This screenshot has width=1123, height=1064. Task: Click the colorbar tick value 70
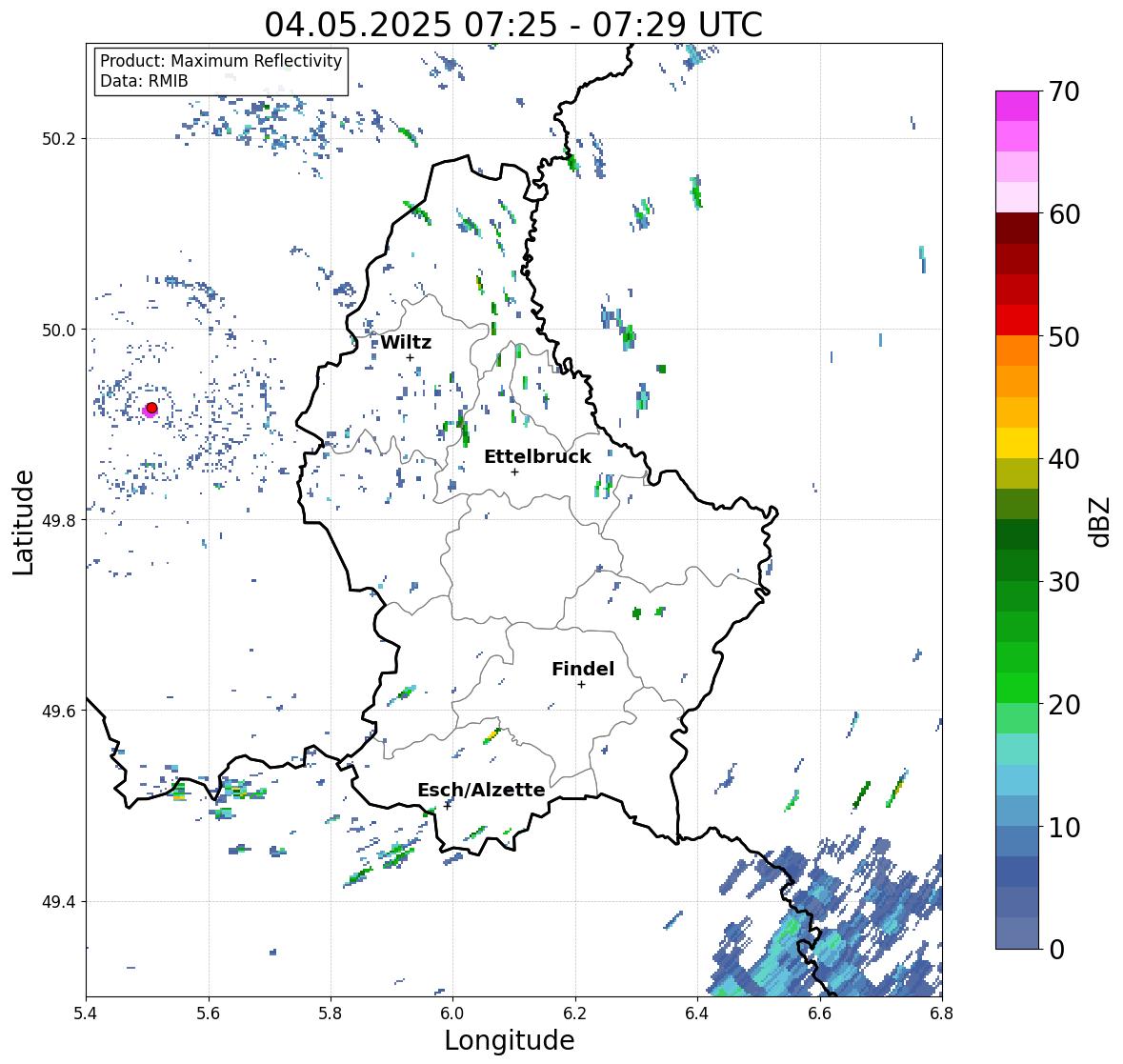coord(1063,91)
